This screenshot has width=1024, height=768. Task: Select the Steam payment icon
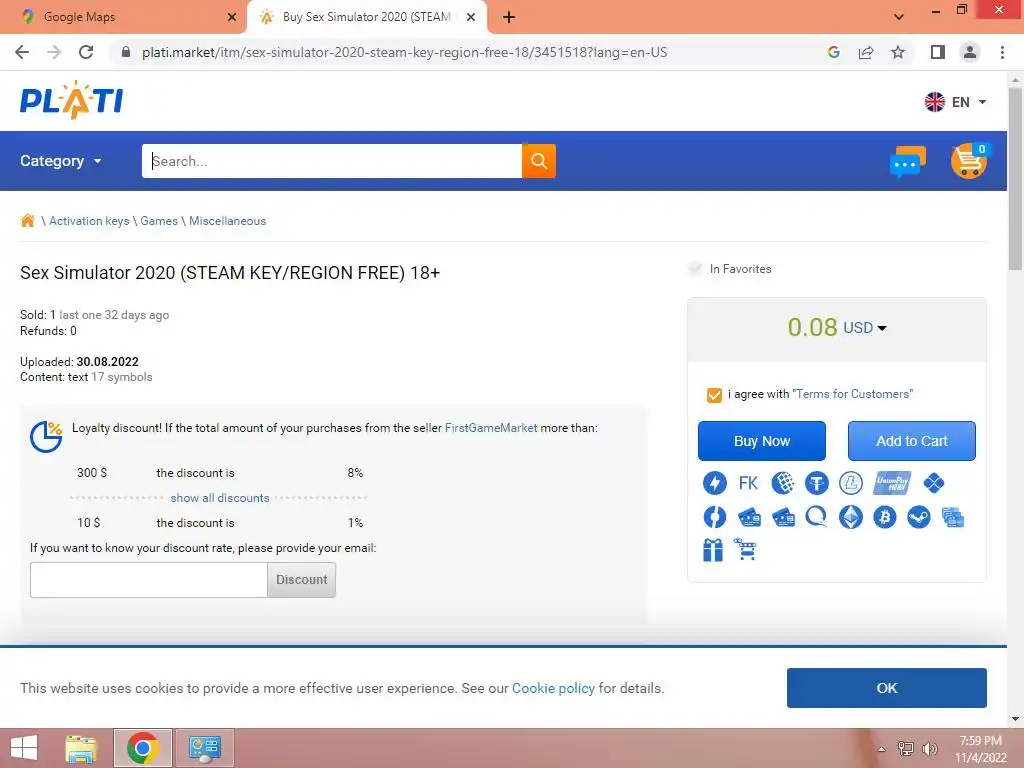(919, 517)
